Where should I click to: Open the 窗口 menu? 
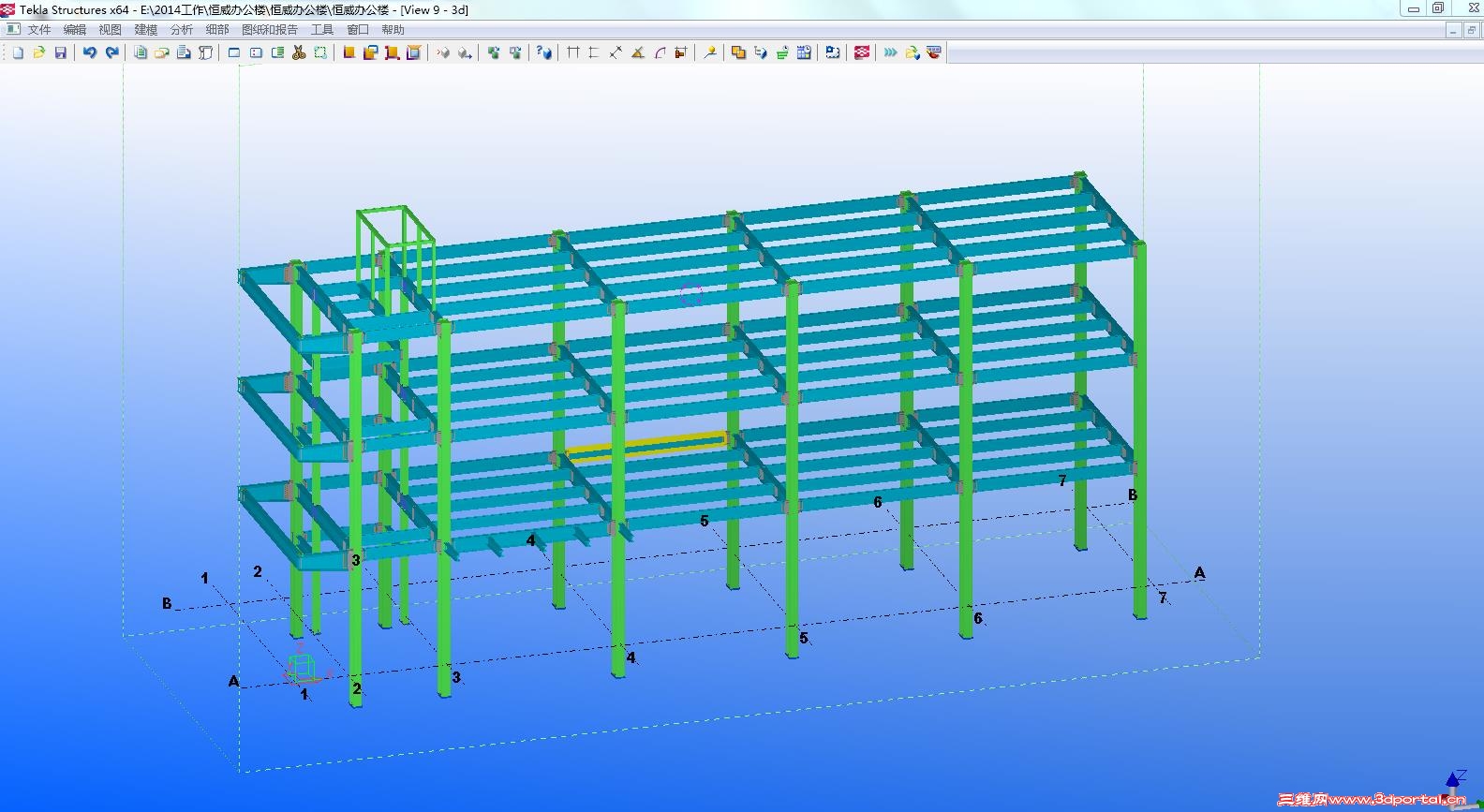pyautogui.click(x=358, y=30)
